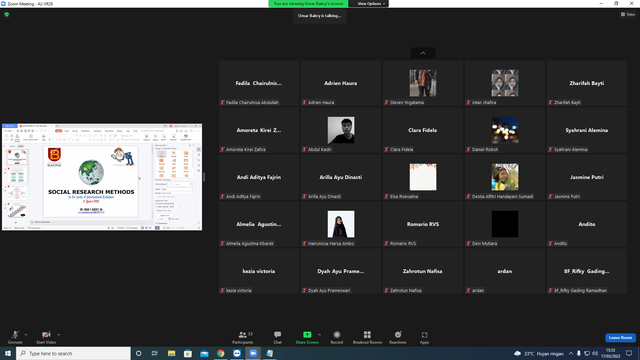Image resolution: width=640 pixels, height=360 pixels.
Task: Select Daniel Robot's video tile
Action: point(505,130)
